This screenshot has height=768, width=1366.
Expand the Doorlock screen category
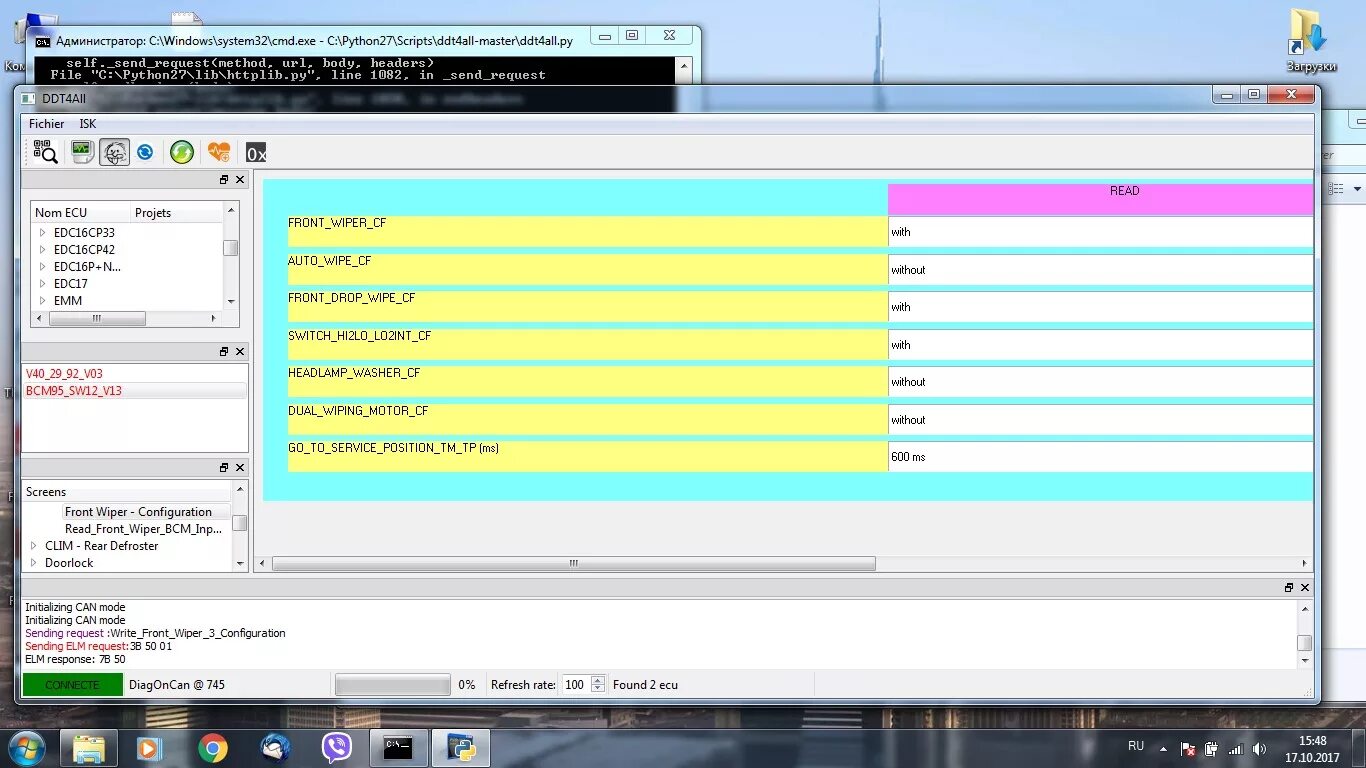click(x=34, y=563)
